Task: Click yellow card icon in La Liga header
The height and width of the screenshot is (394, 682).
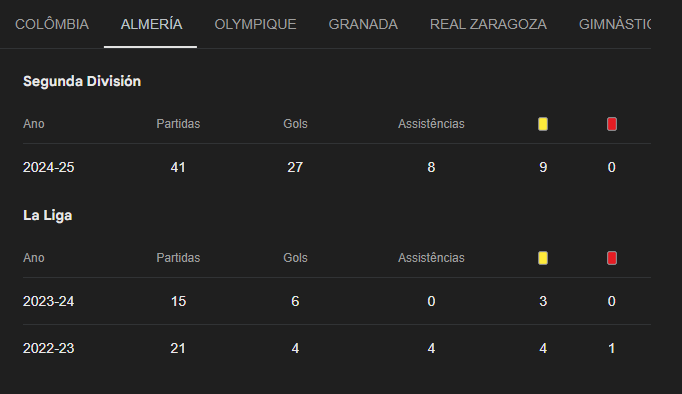Action: [543, 258]
